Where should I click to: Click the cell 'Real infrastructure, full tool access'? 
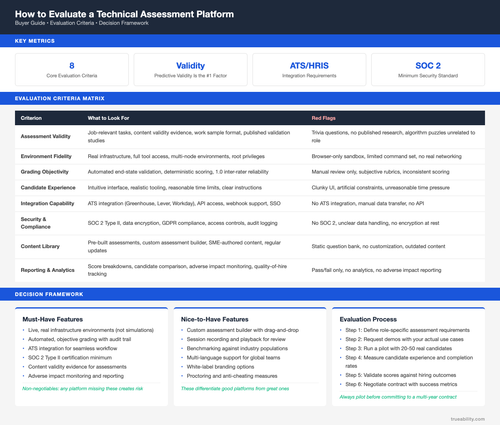[x=176, y=156]
